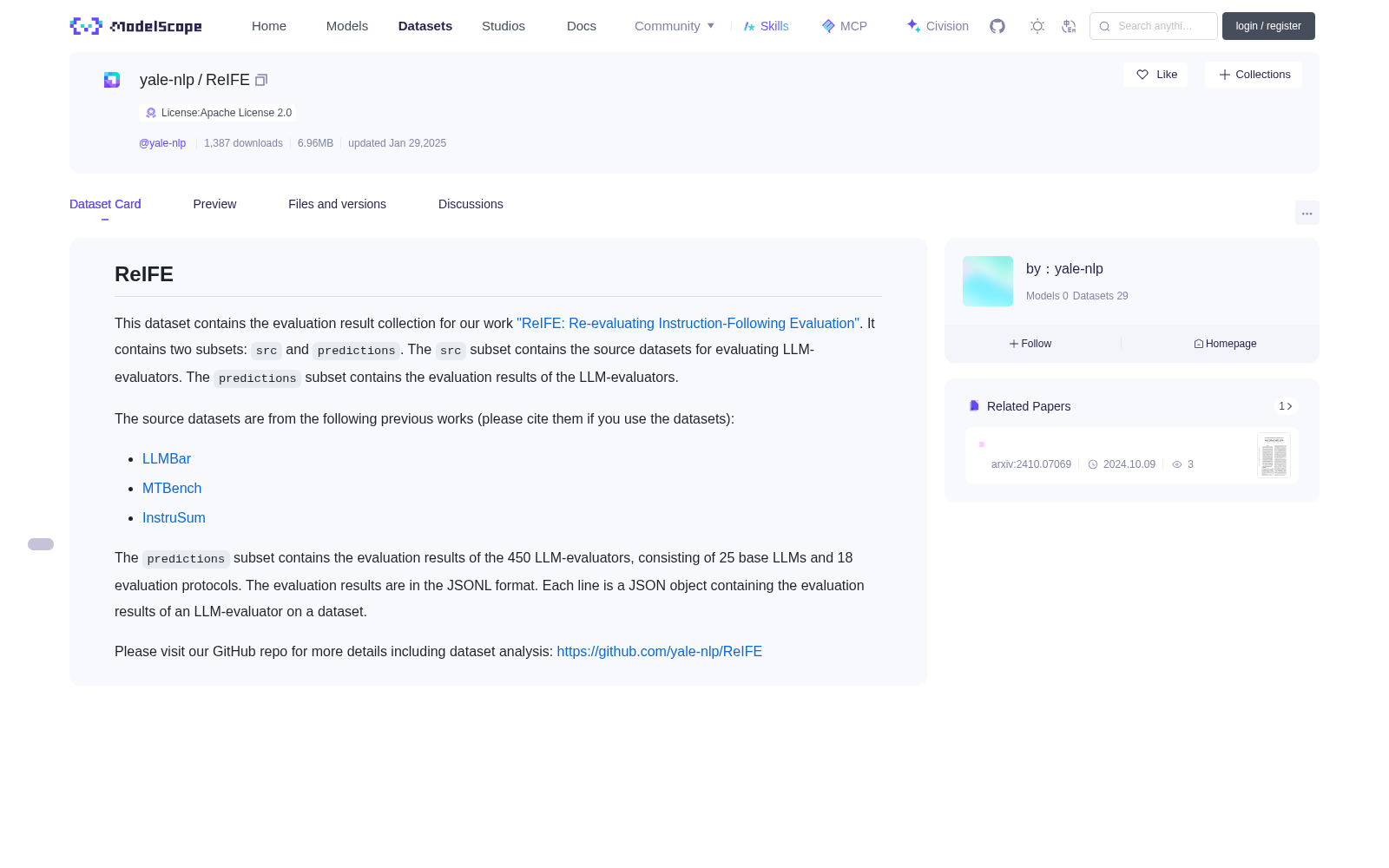Copy dataset name yale-nlp/ReIFE icon
The width and height of the screenshot is (1389, 868).
pyautogui.click(x=261, y=80)
